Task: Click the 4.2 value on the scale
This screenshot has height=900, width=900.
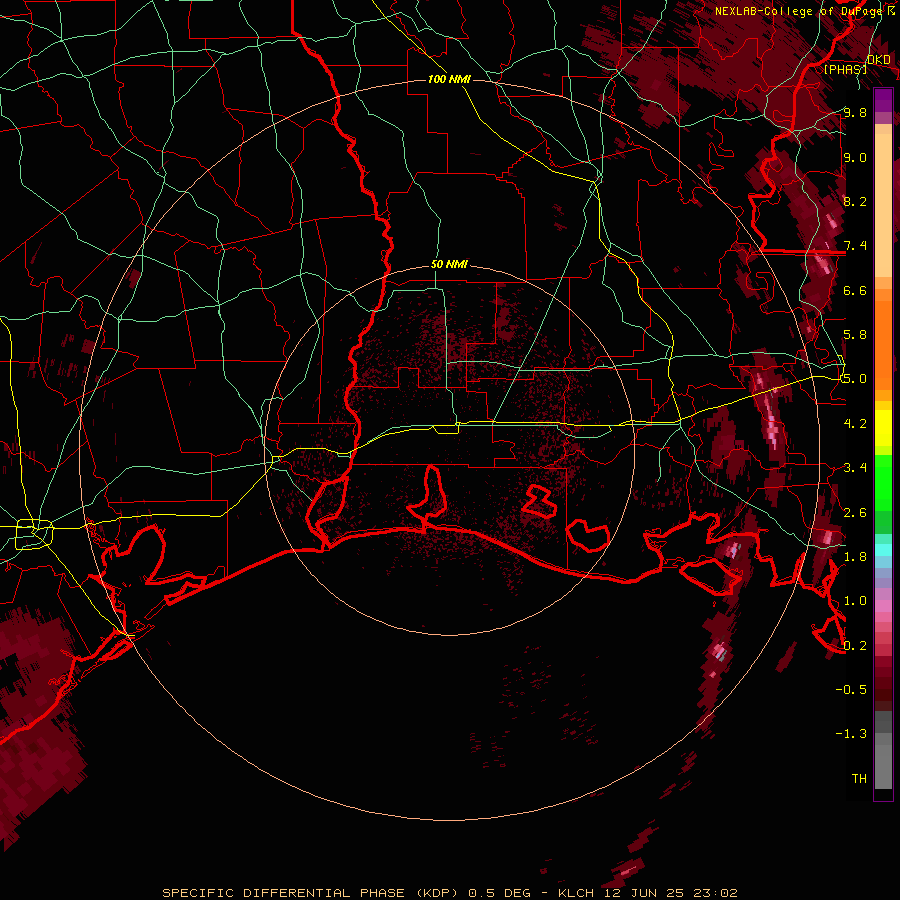Action: pos(855,424)
